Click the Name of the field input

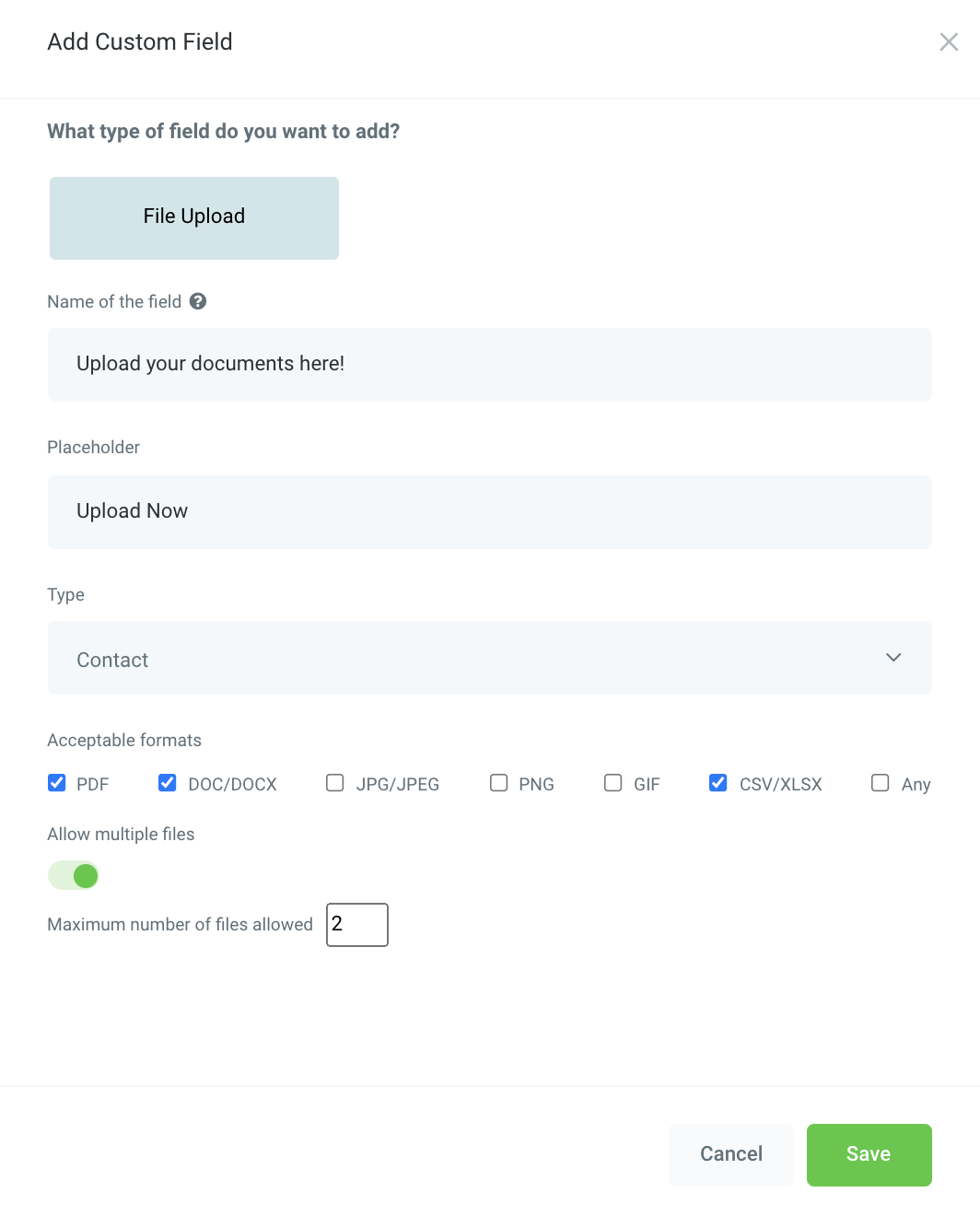point(489,365)
